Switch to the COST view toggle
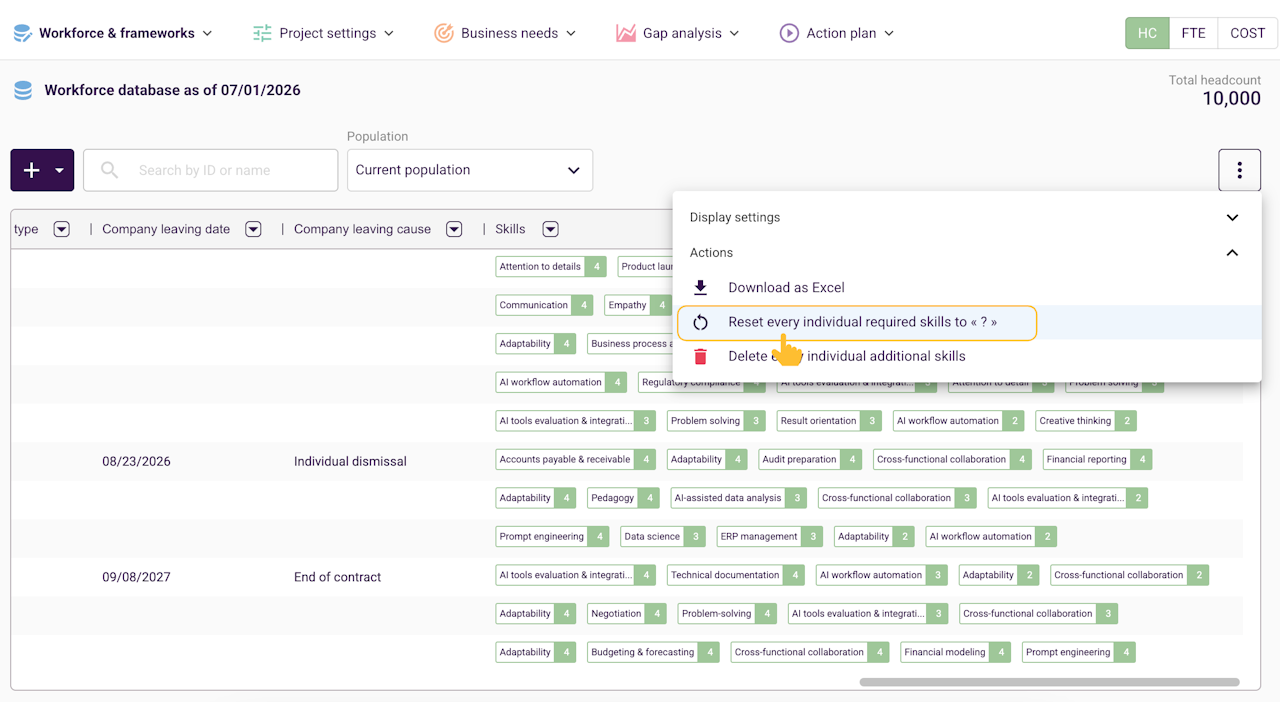 pos(1247,33)
